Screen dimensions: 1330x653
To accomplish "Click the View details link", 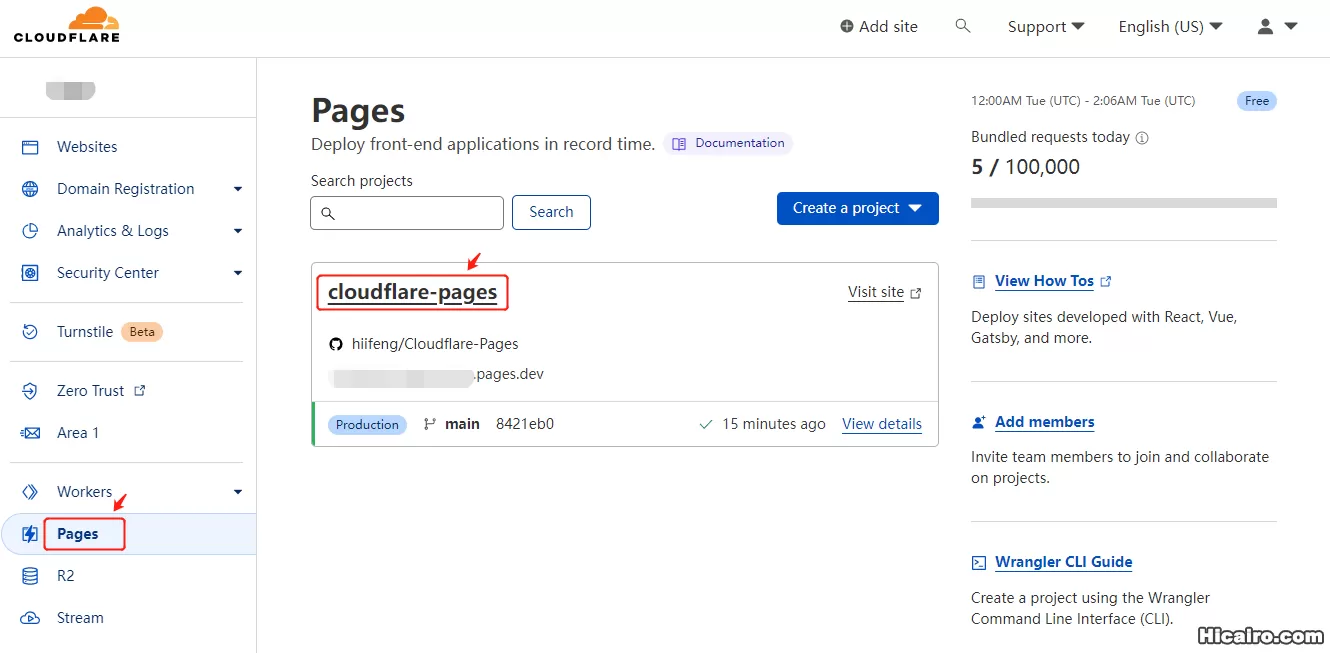I will point(881,424).
